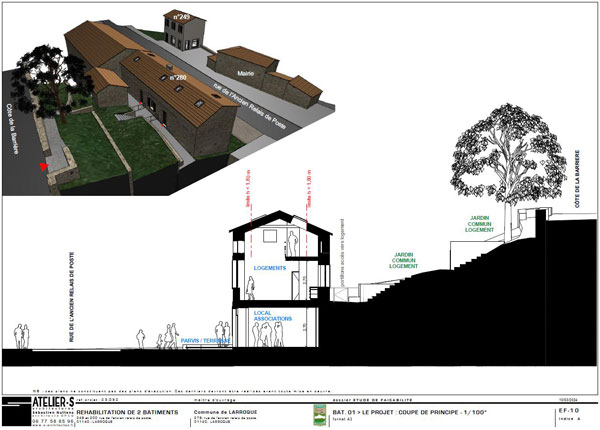Click the lower JARDIN COMMUN LOGEMENT label
Screen dimensions: 600x430
coord(405,260)
